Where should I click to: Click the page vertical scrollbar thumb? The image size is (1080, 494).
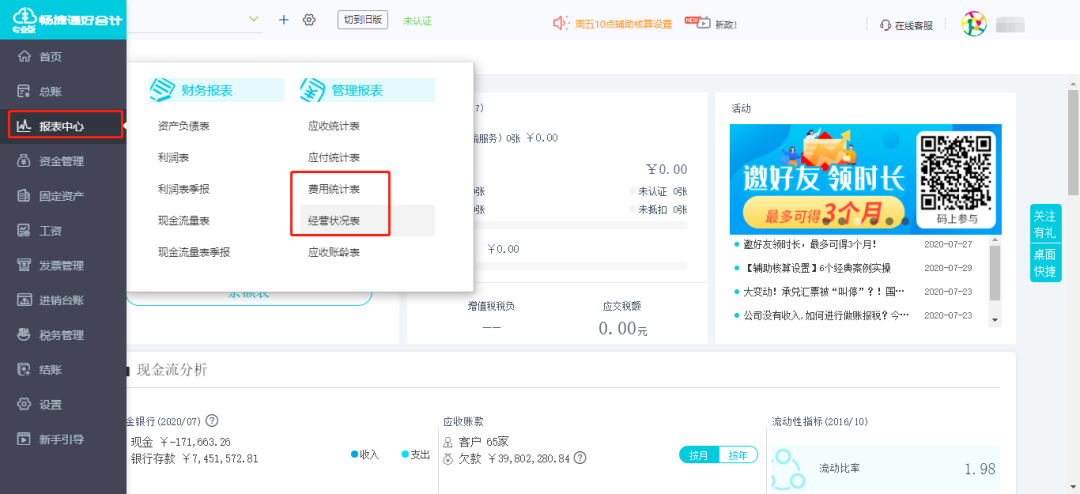click(1073, 143)
